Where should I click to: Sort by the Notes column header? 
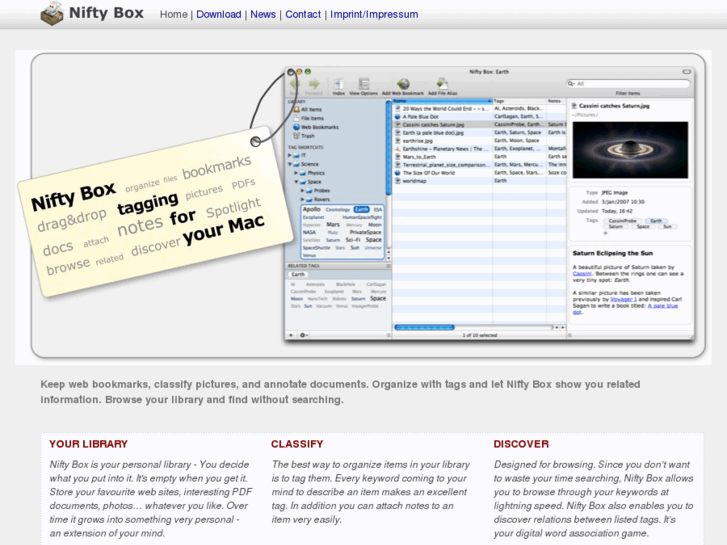click(556, 101)
